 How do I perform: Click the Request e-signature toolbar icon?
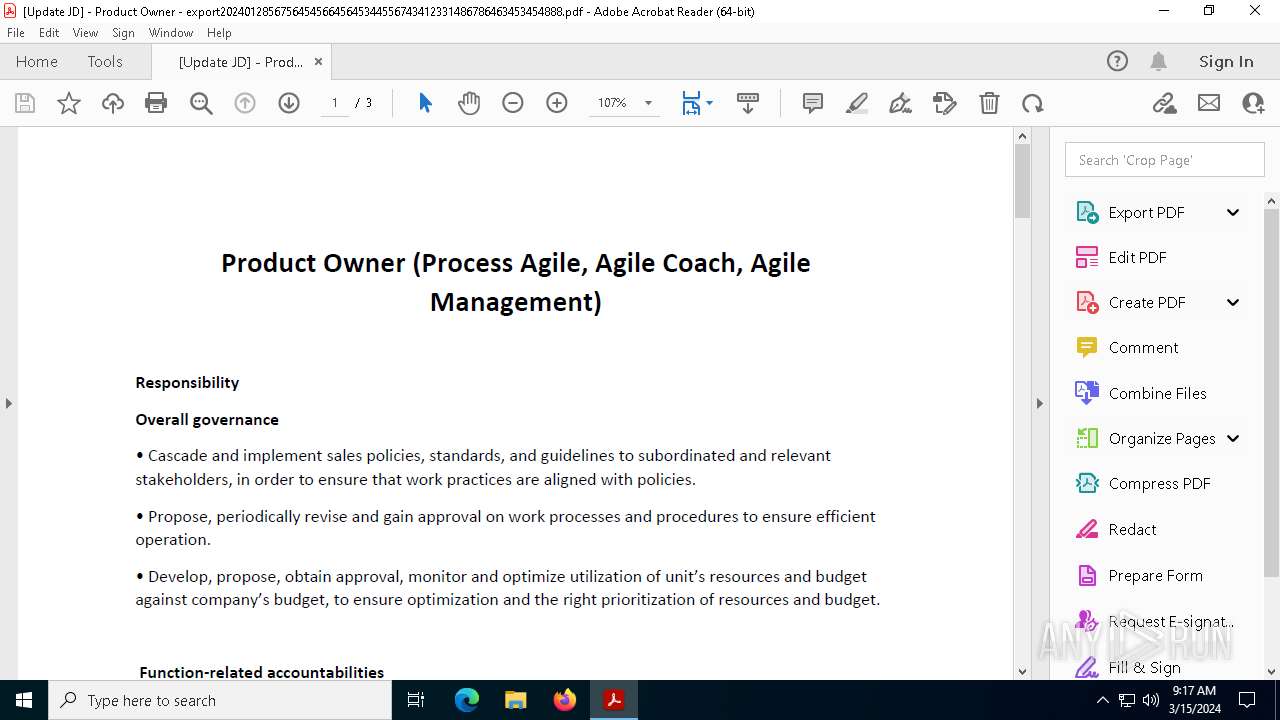[945, 103]
